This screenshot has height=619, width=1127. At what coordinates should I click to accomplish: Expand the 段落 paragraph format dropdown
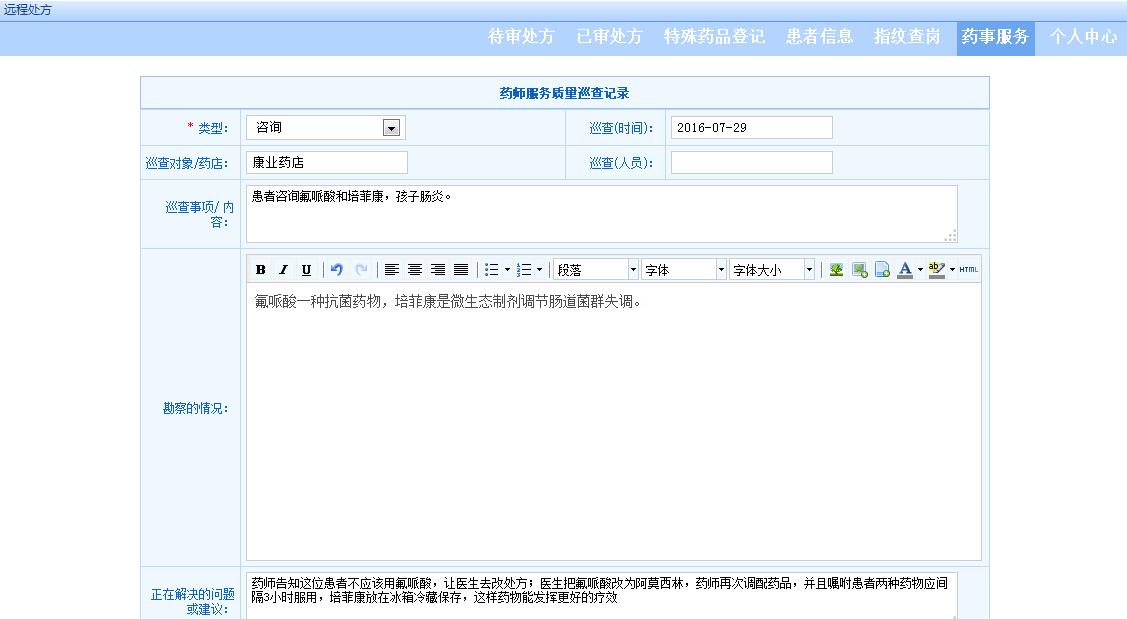(x=596, y=270)
